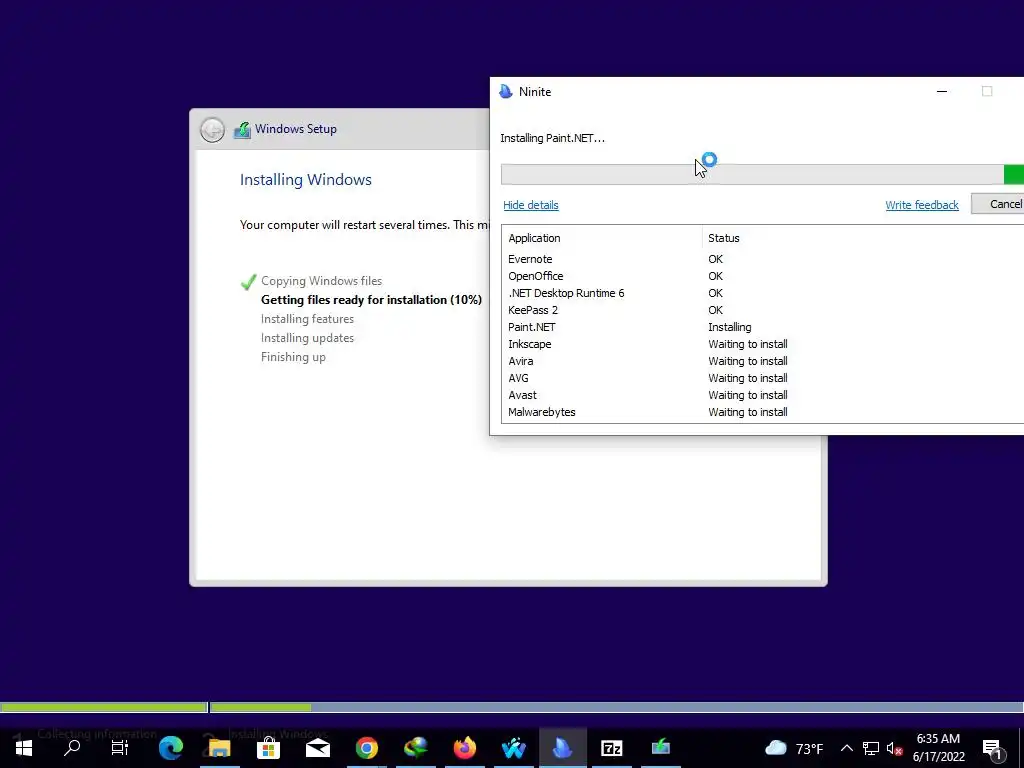The image size is (1024, 768).
Task: Launch Microsoft Edge from taskbar
Action: coord(170,748)
